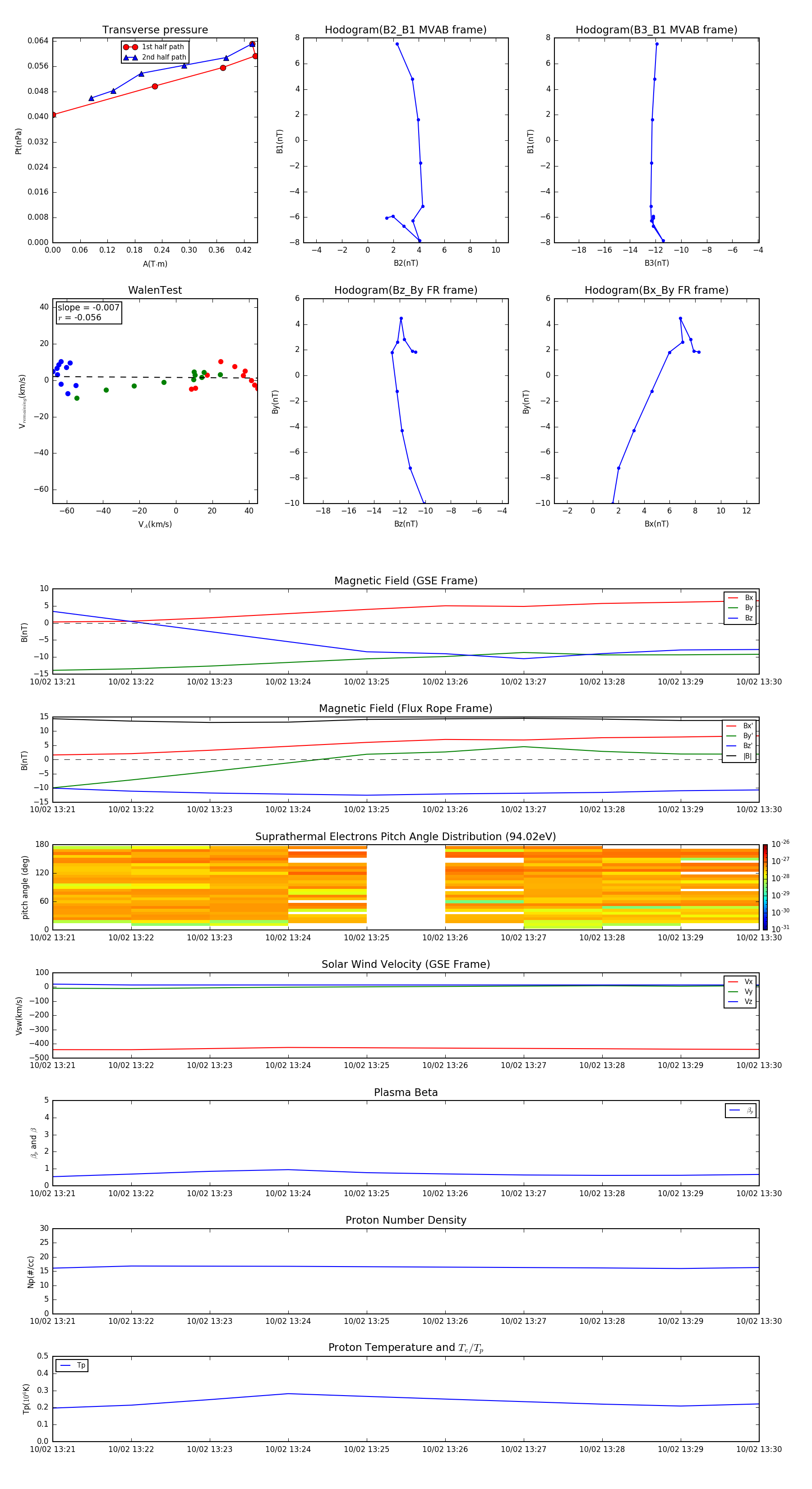Viewport: 812px width, 1489px height.
Task: Click the '10^-26' colorbar label
Action: [780, 845]
